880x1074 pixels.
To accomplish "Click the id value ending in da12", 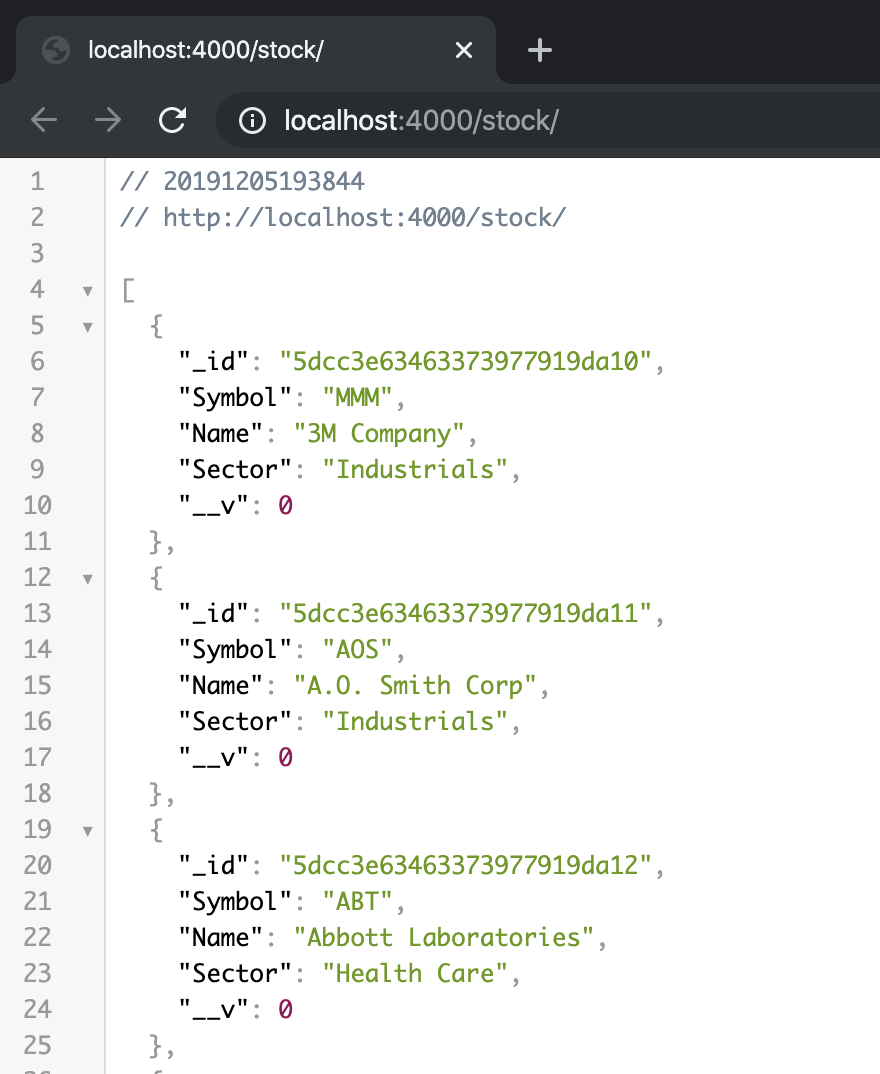I will [x=465, y=865].
